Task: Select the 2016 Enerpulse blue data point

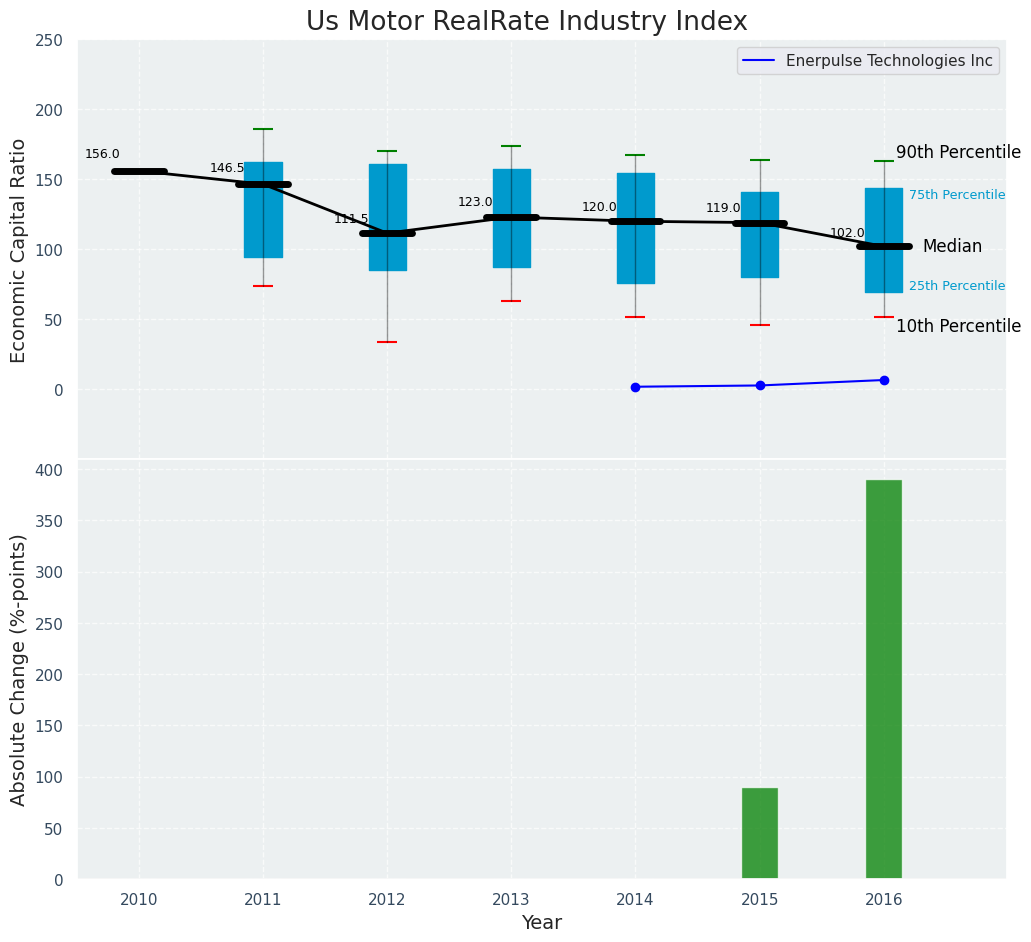Action: pos(884,380)
